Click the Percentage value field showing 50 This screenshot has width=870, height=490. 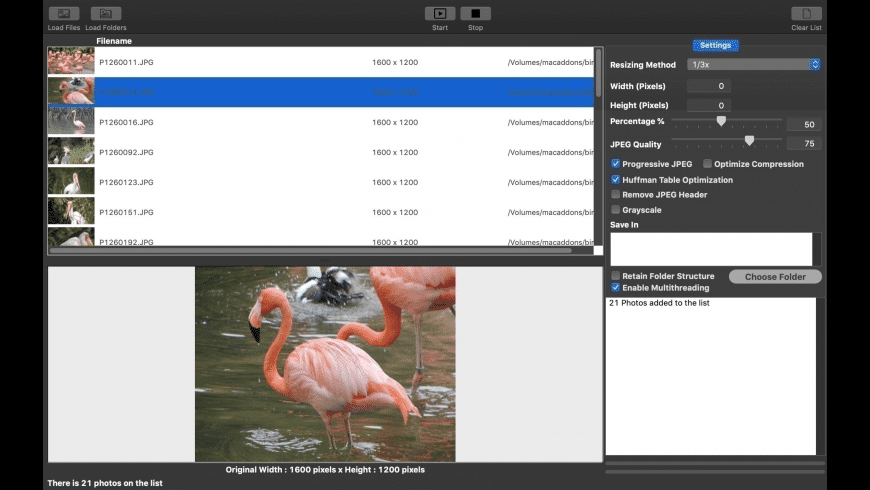pyautogui.click(x=804, y=124)
